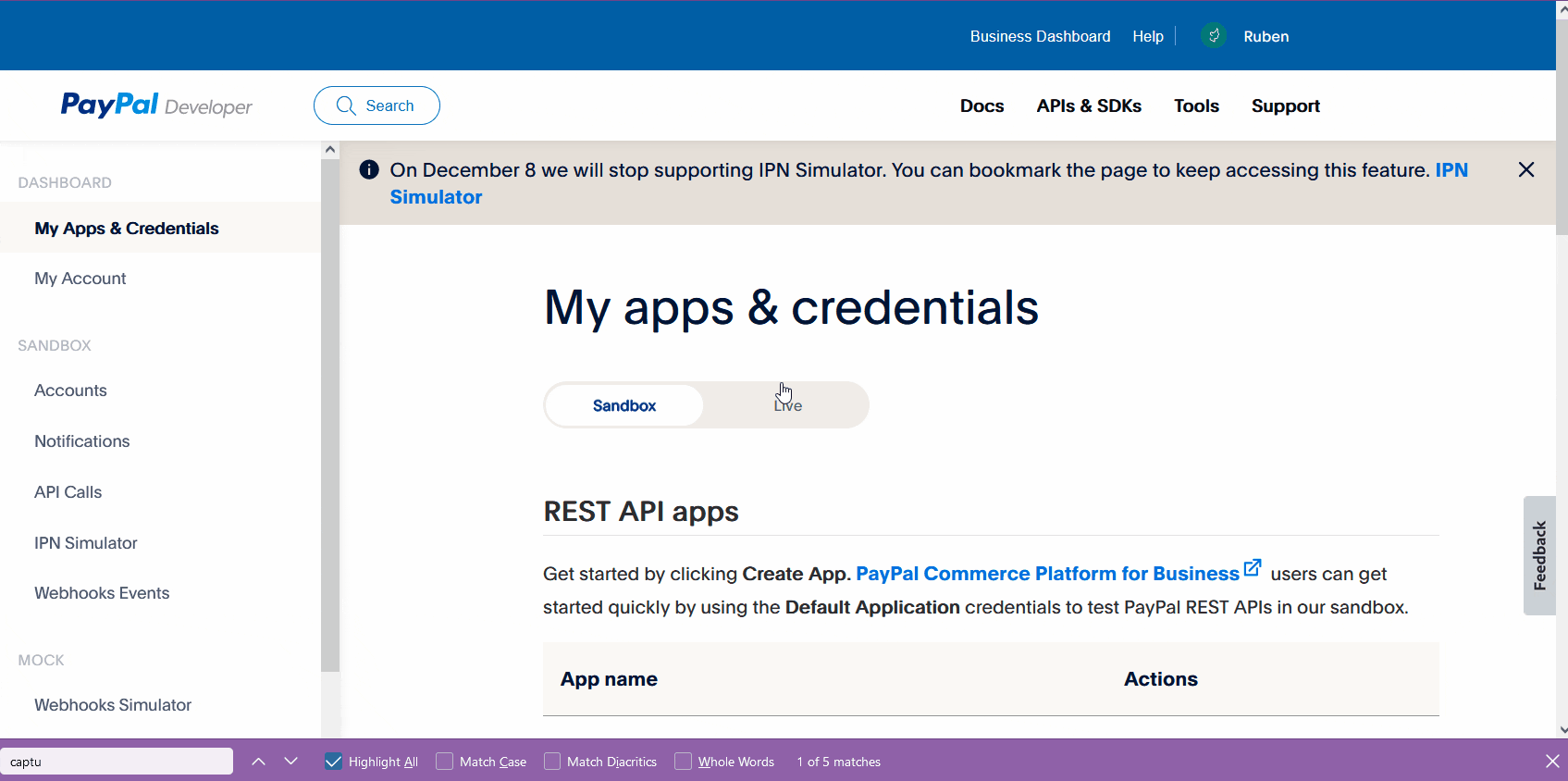Click the info icon in the banner
This screenshot has width=1568, height=781.
point(369,169)
